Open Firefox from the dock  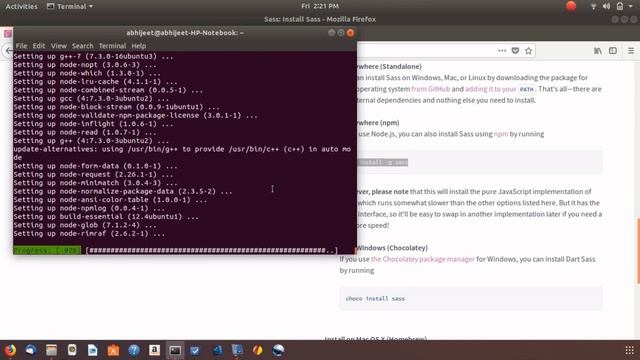[x=10, y=350]
